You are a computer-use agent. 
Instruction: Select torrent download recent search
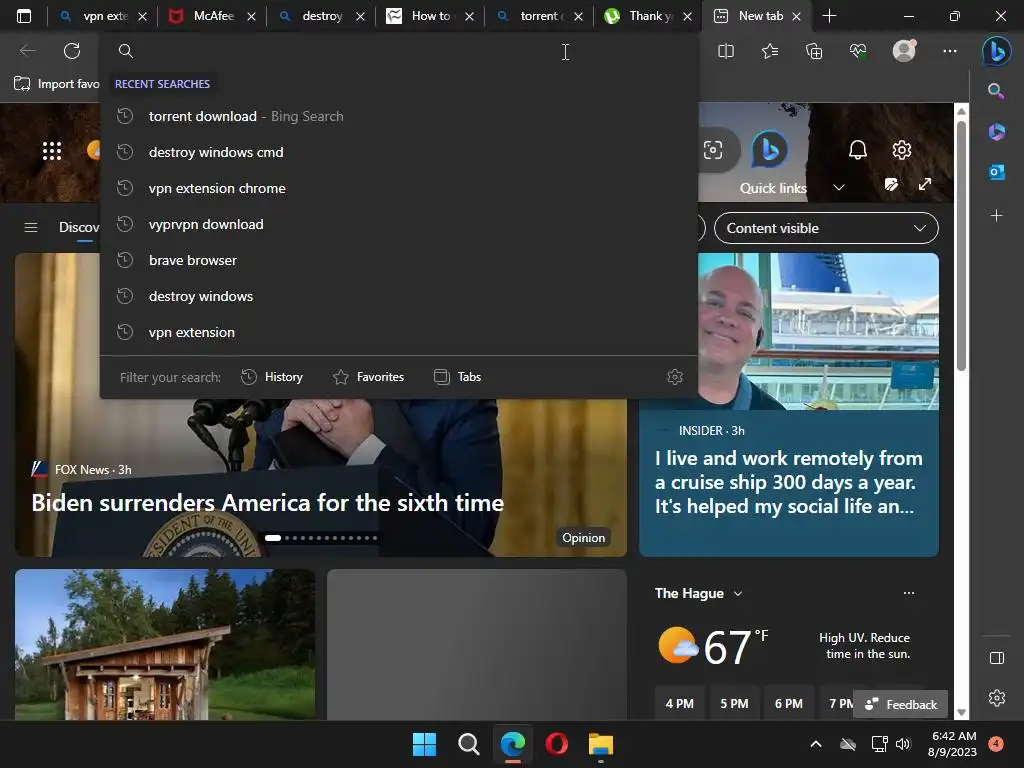(398, 116)
